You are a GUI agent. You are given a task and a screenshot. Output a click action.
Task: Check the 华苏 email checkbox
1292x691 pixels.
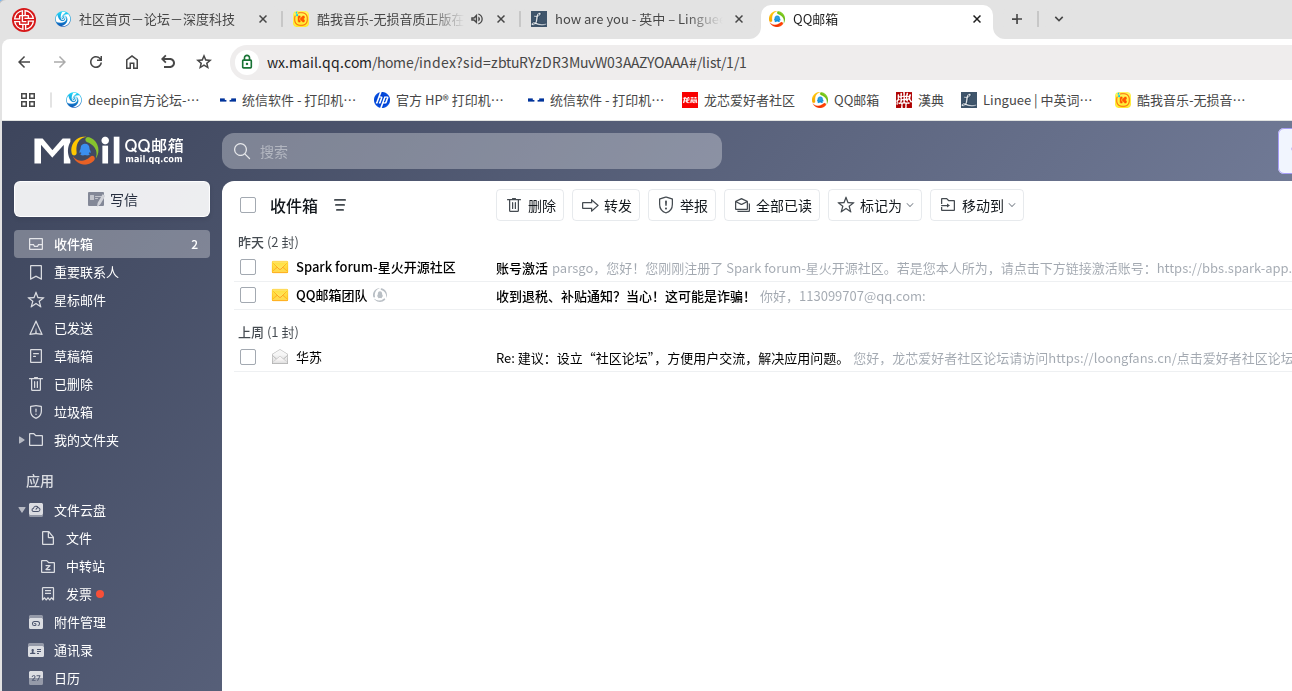coord(247,357)
